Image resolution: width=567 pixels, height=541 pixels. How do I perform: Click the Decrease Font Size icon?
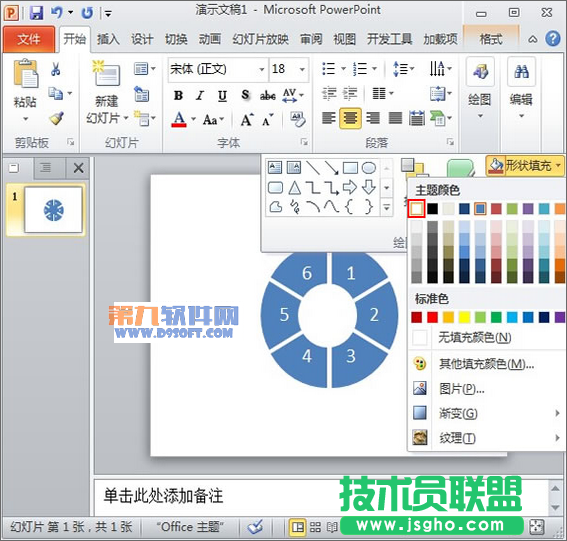tap(268, 119)
